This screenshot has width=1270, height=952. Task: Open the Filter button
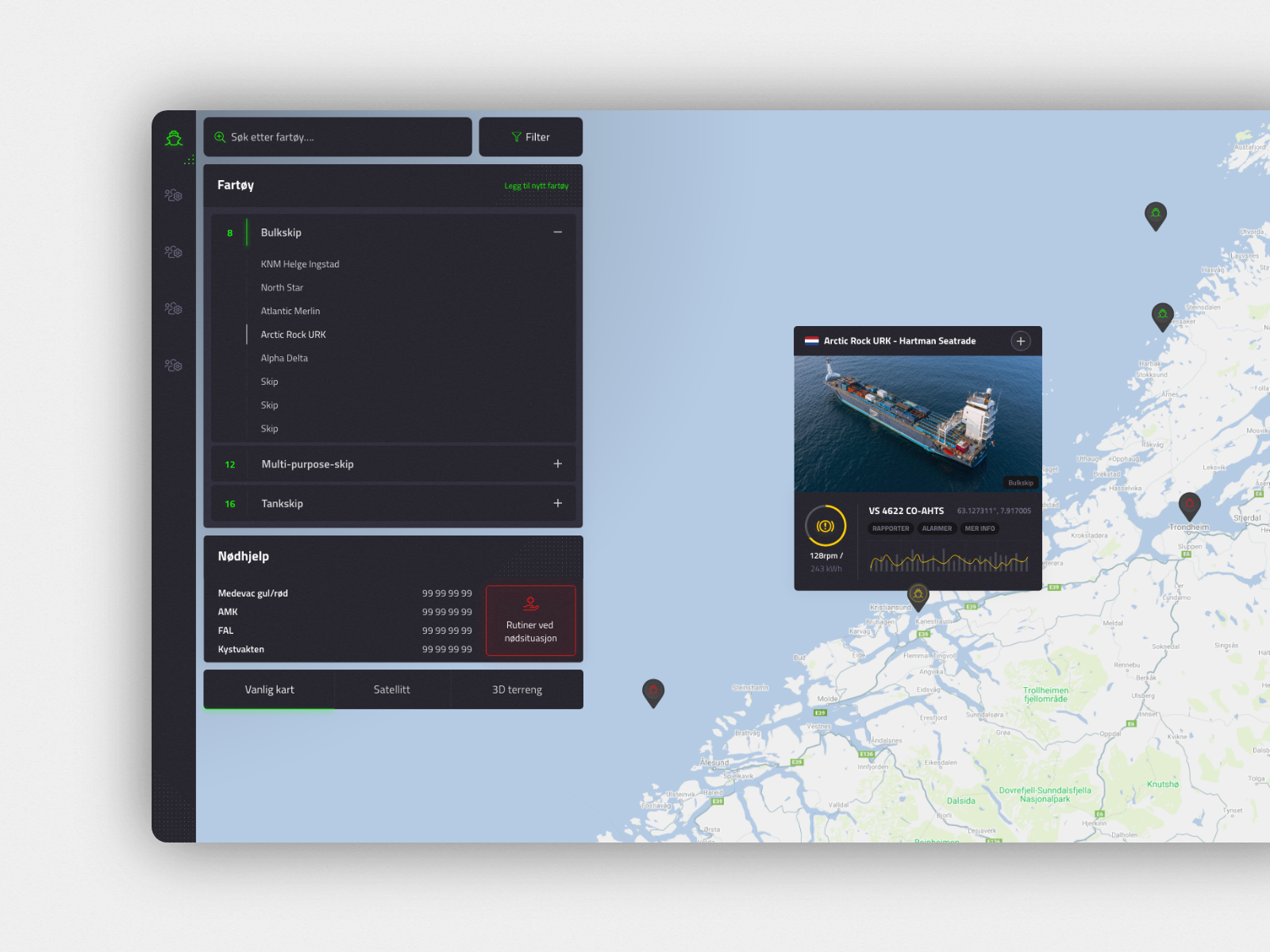pos(531,137)
